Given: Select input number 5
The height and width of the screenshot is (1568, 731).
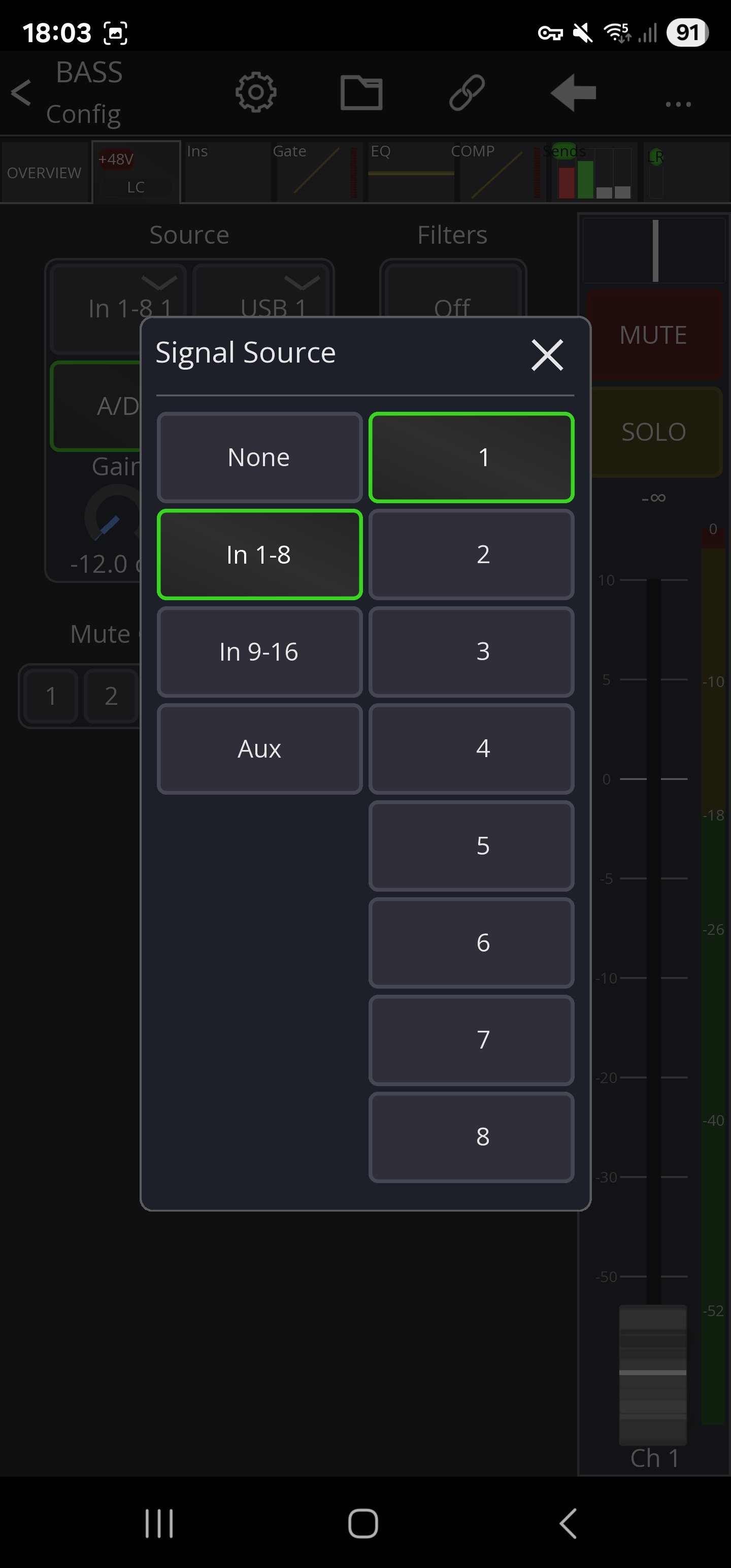Looking at the screenshot, I should 471,845.
